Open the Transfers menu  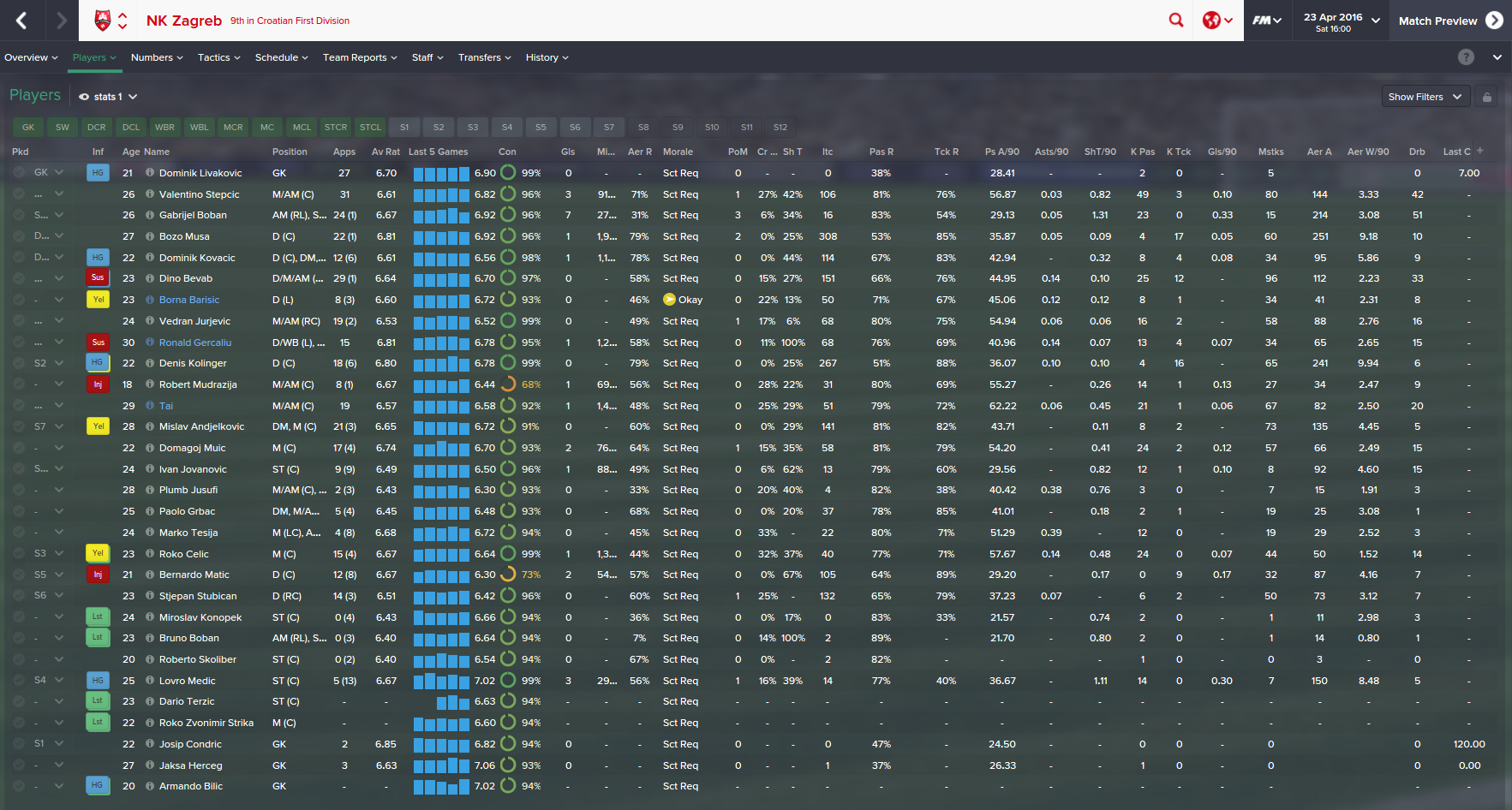click(x=484, y=57)
